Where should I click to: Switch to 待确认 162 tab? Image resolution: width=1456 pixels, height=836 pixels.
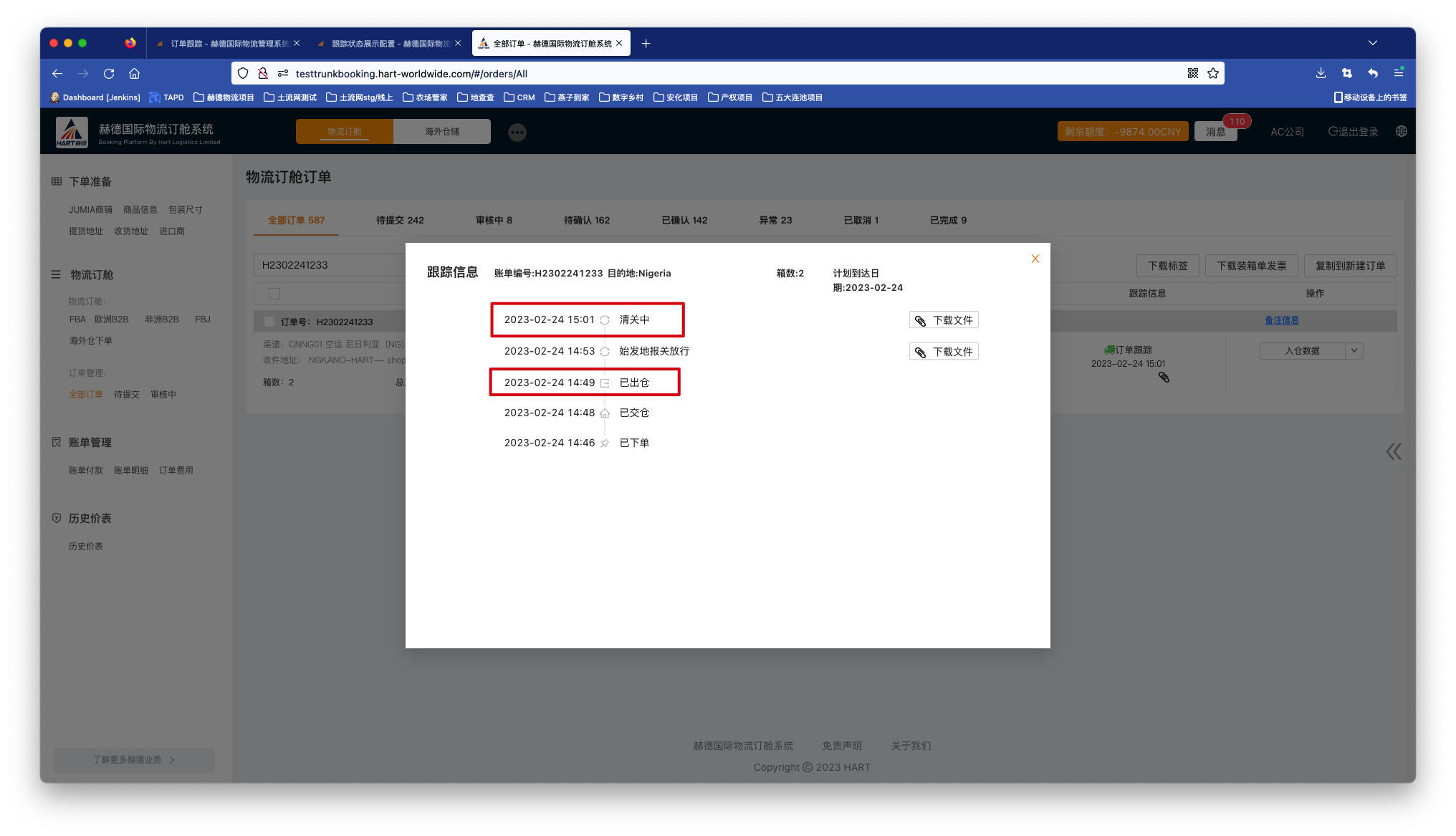586,221
